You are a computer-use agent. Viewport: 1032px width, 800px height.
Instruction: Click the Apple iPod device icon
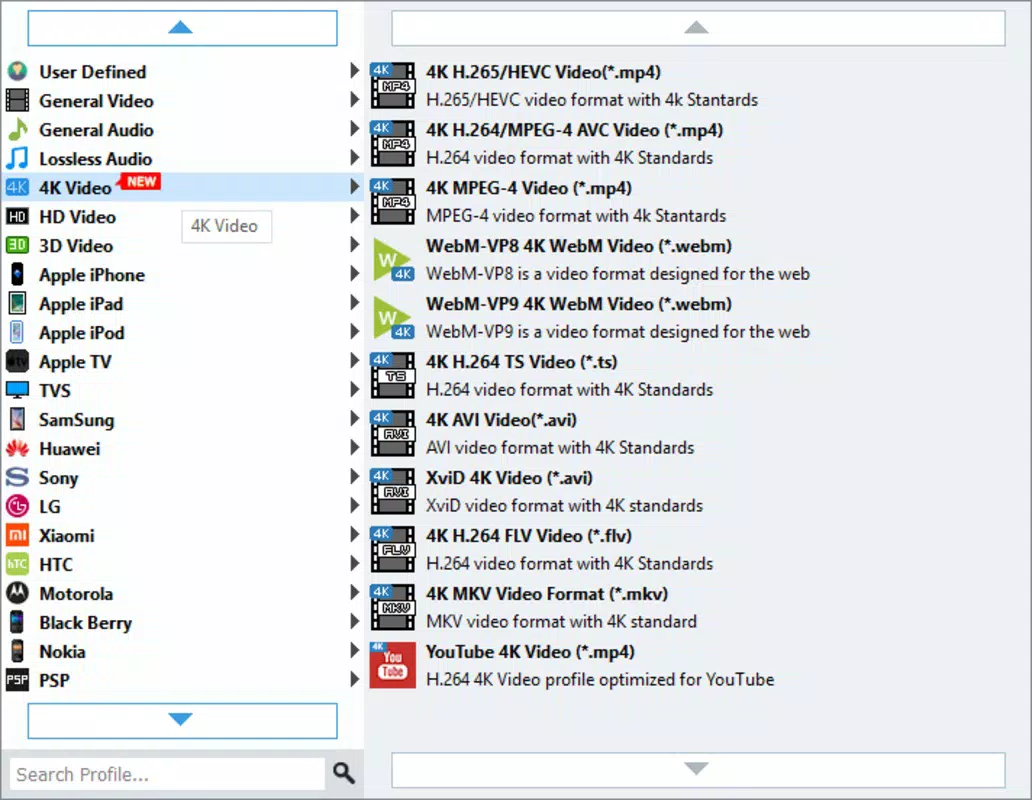click(17, 332)
